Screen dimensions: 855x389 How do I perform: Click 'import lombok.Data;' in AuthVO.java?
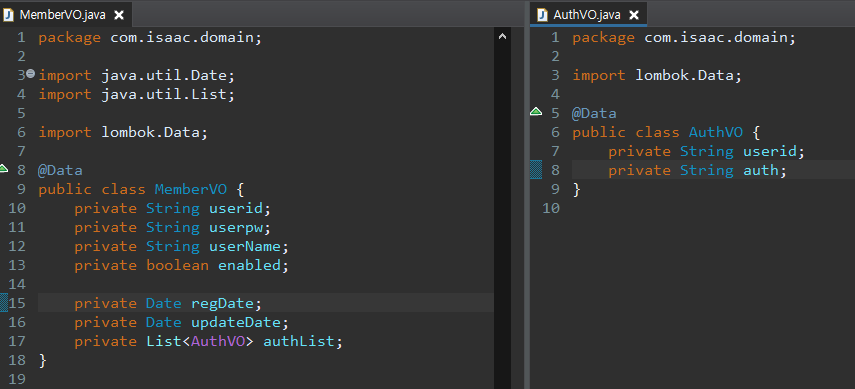pos(657,75)
